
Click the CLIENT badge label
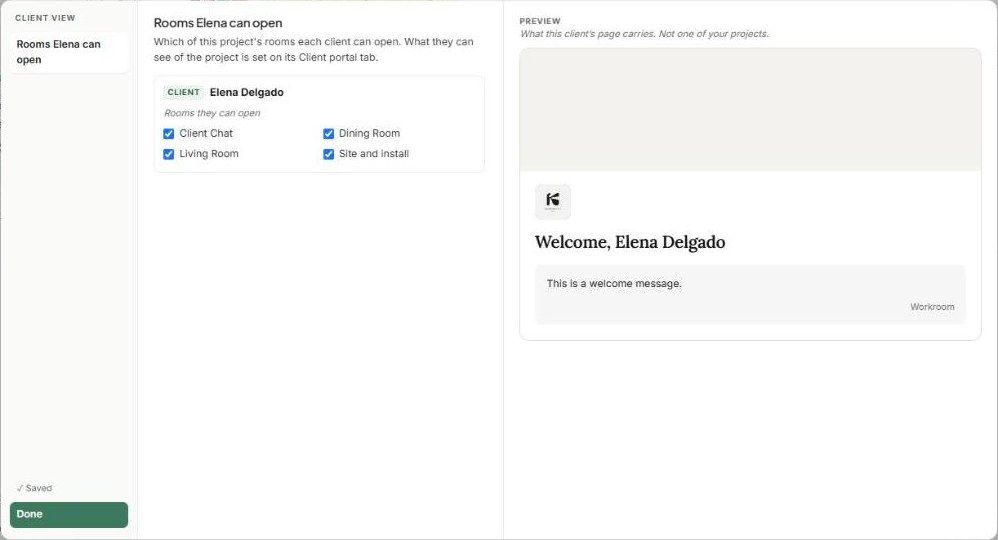(x=183, y=92)
